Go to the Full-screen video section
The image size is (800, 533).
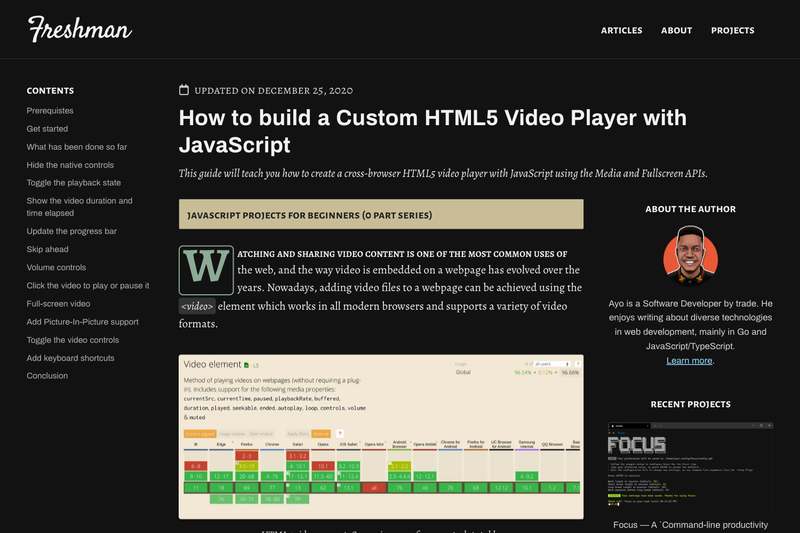tap(58, 303)
